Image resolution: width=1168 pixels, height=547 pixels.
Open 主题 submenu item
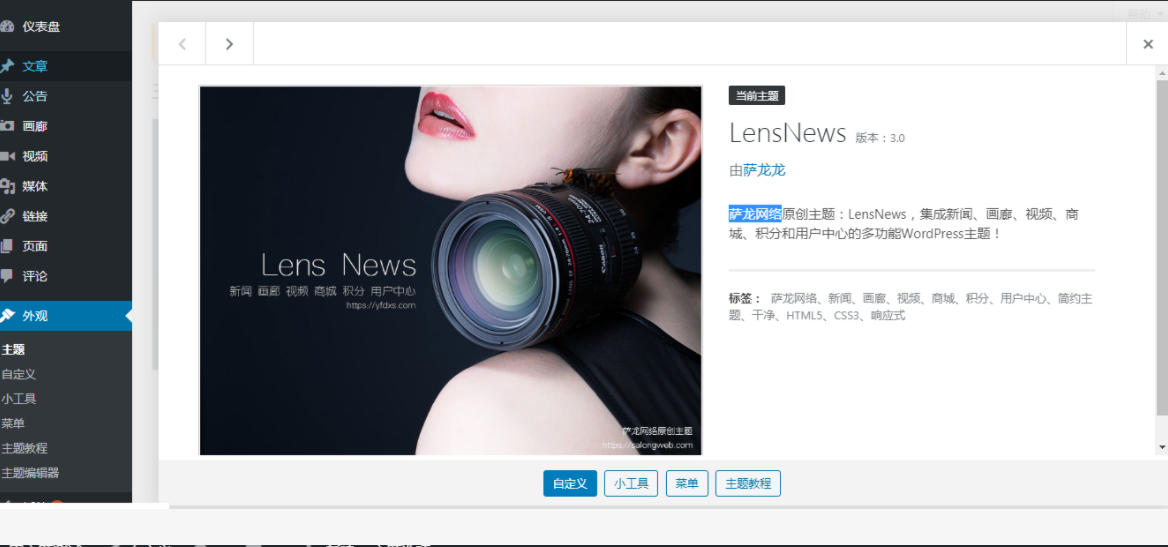tap(13, 350)
